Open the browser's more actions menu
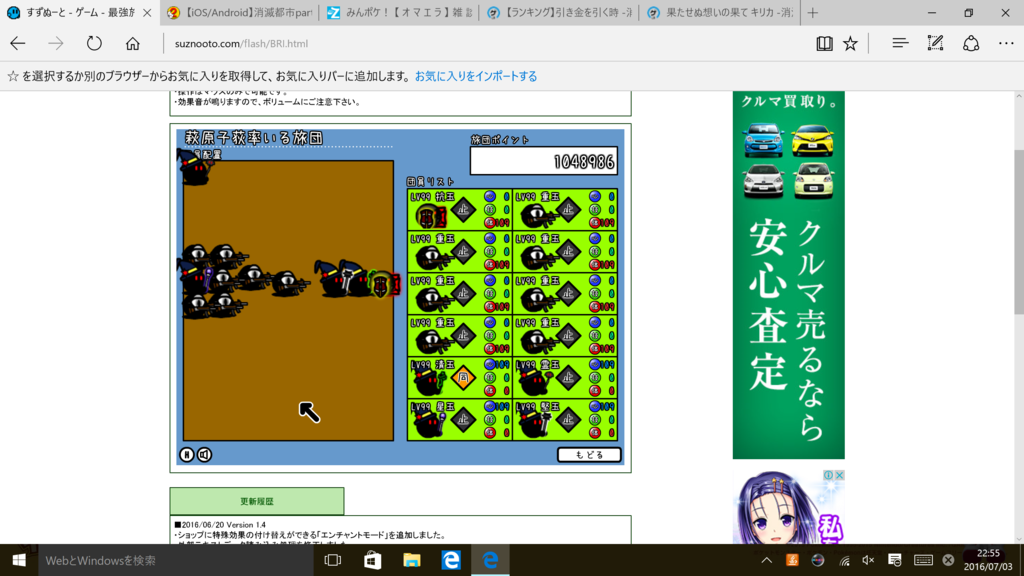The height and width of the screenshot is (576, 1024). point(1006,44)
